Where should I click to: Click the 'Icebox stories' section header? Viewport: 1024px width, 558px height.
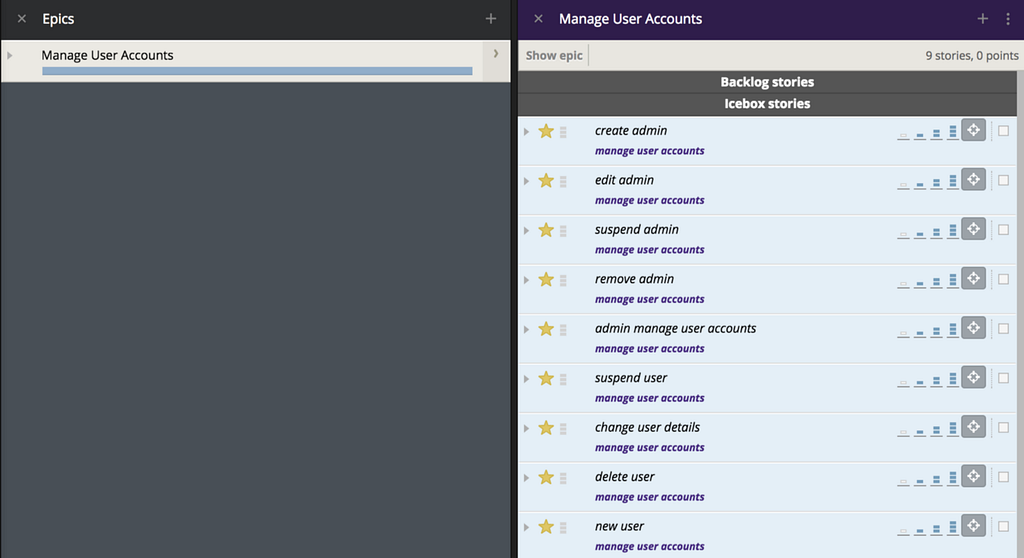tap(767, 104)
